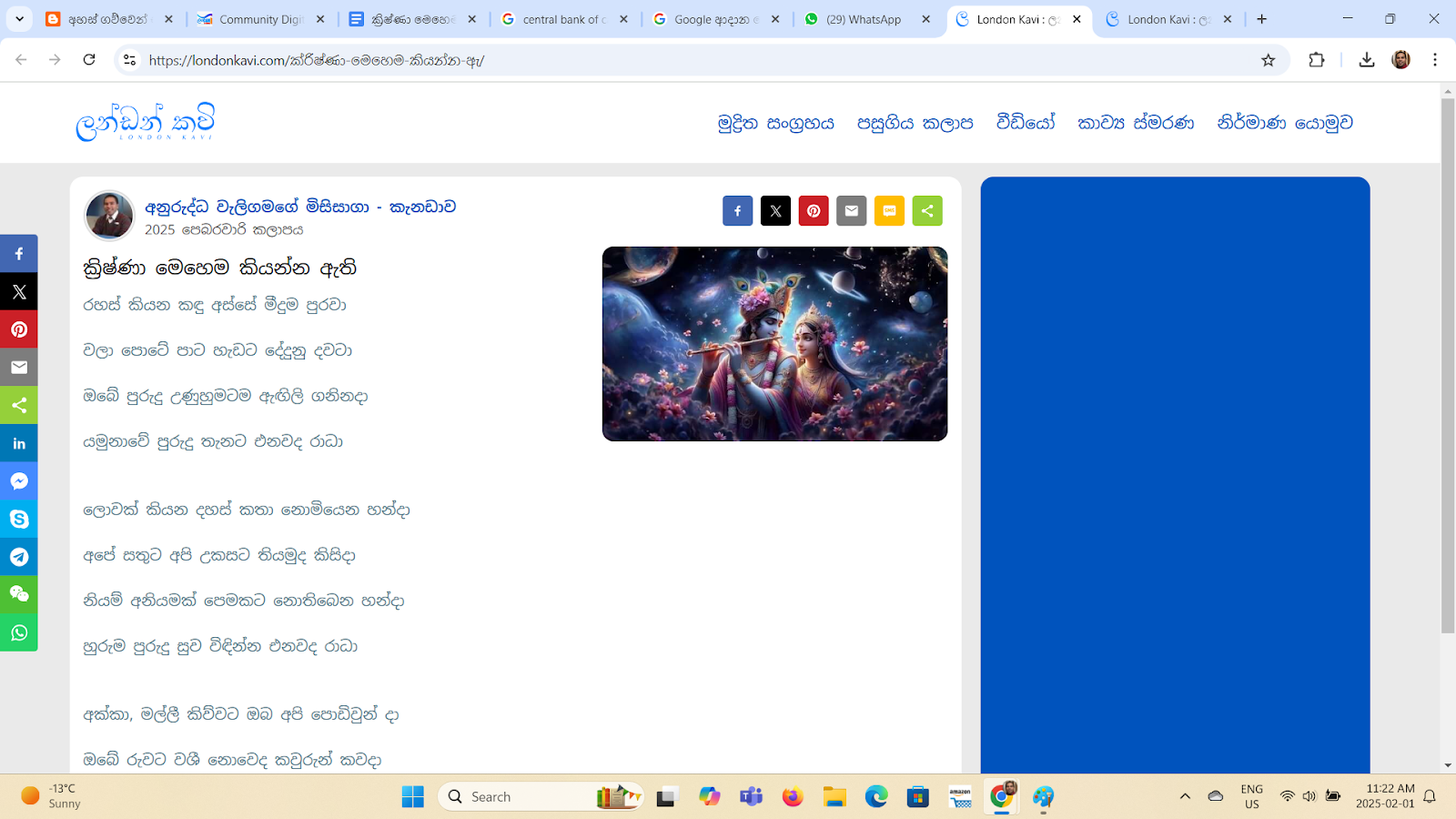This screenshot has height=819, width=1456.
Task: Click the grey email button above the image
Action: [852, 211]
